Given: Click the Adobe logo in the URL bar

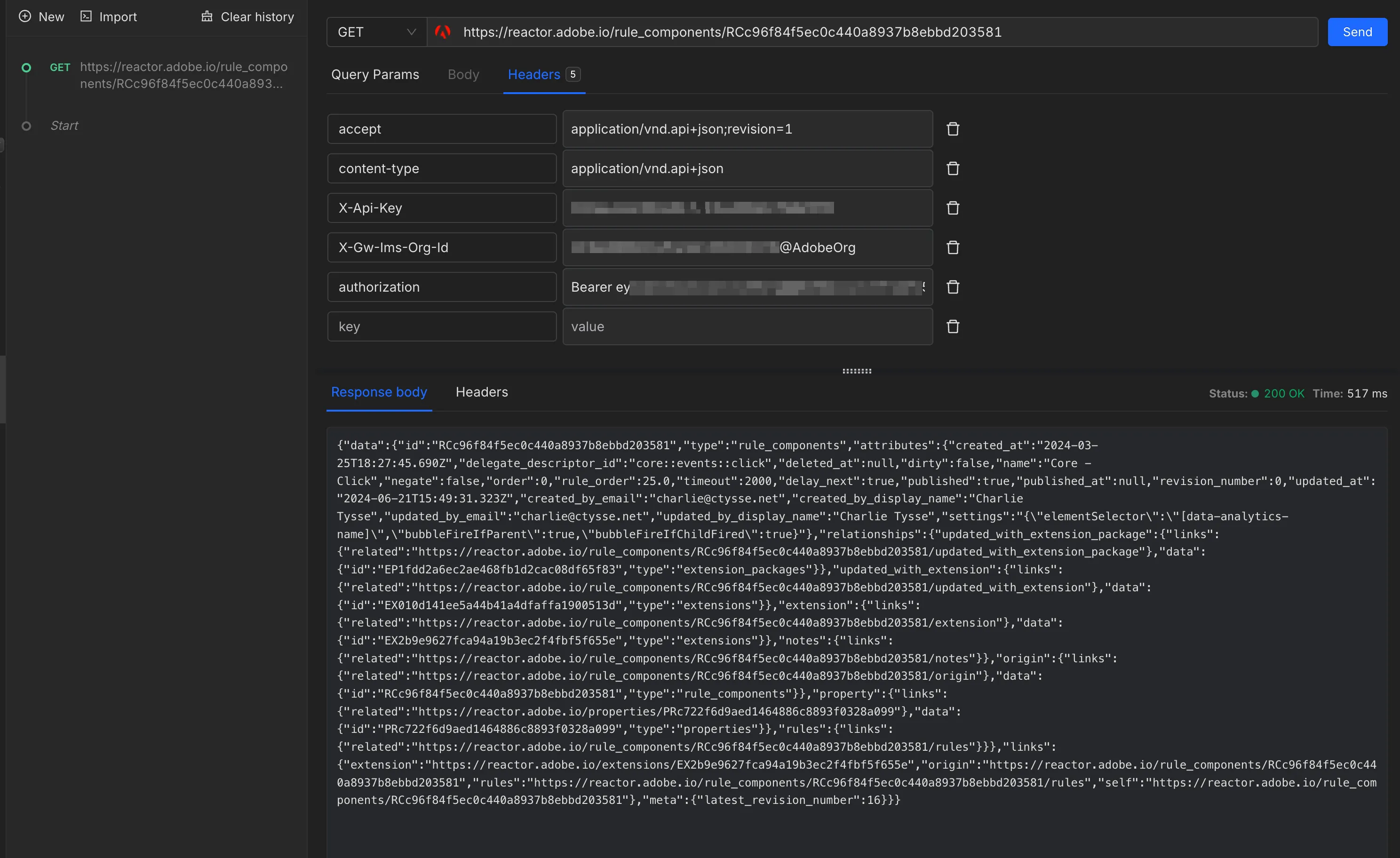Looking at the screenshot, I should click(x=443, y=32).
